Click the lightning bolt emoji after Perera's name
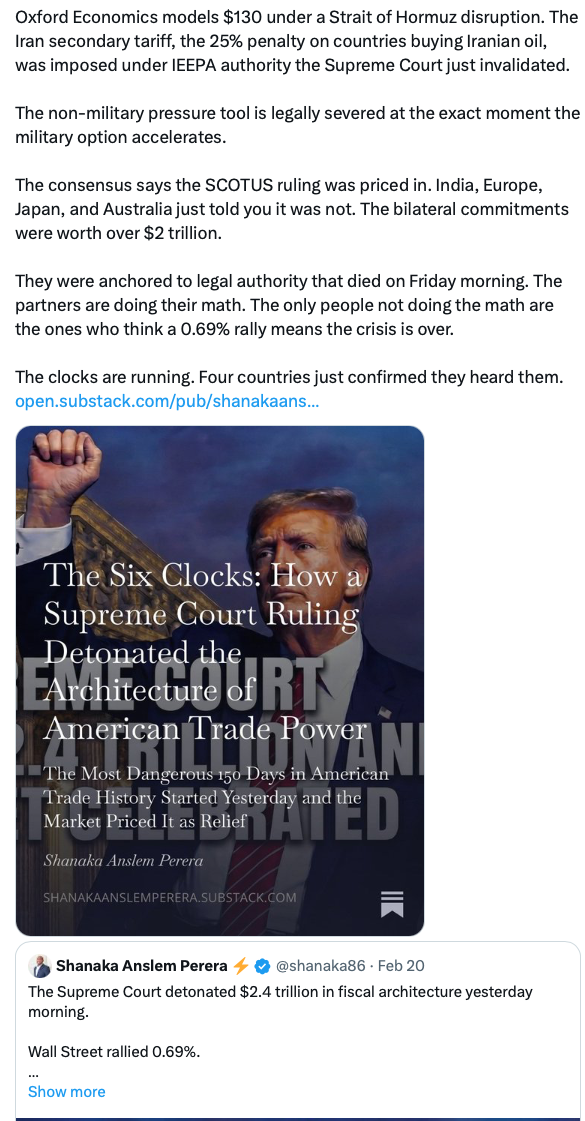 click(x=242, y=967)
